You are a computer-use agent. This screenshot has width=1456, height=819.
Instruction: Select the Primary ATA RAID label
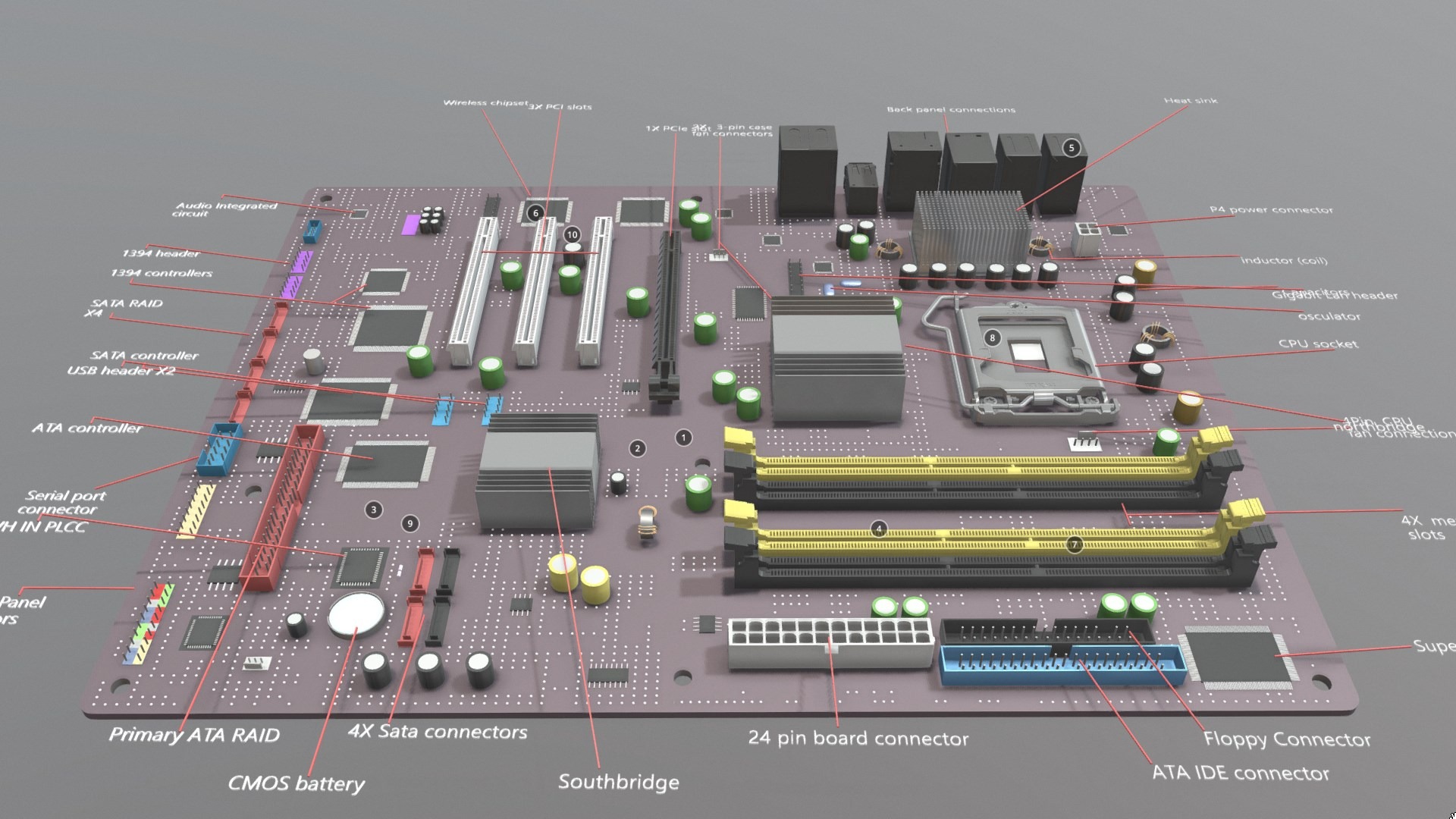tap(194, 734)
